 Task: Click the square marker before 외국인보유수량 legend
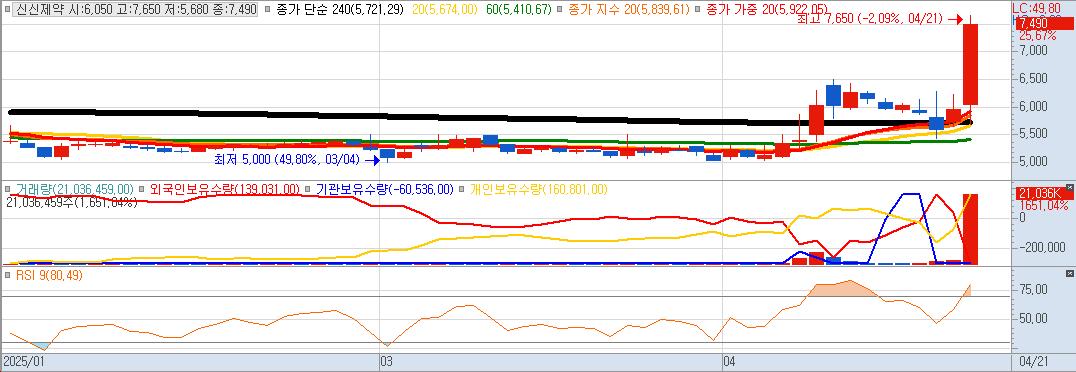(x=141, y=189)
